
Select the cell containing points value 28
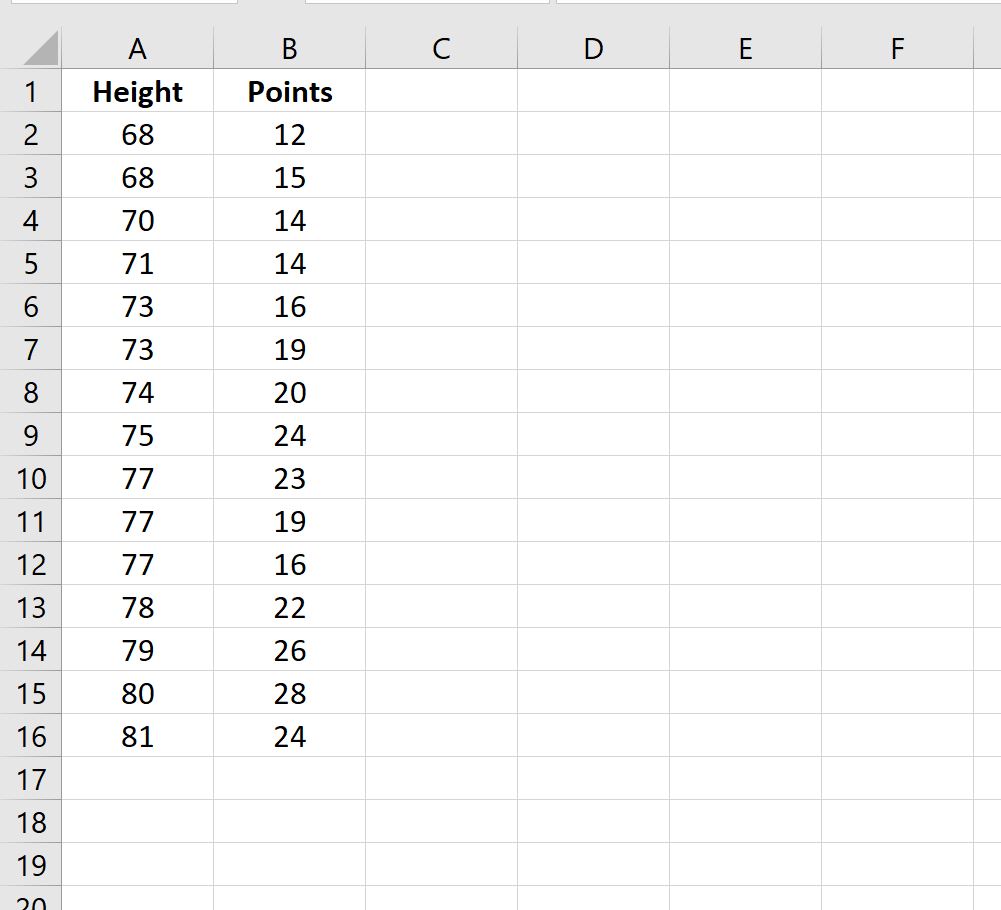pyautogui.click(x=288, y=693)
